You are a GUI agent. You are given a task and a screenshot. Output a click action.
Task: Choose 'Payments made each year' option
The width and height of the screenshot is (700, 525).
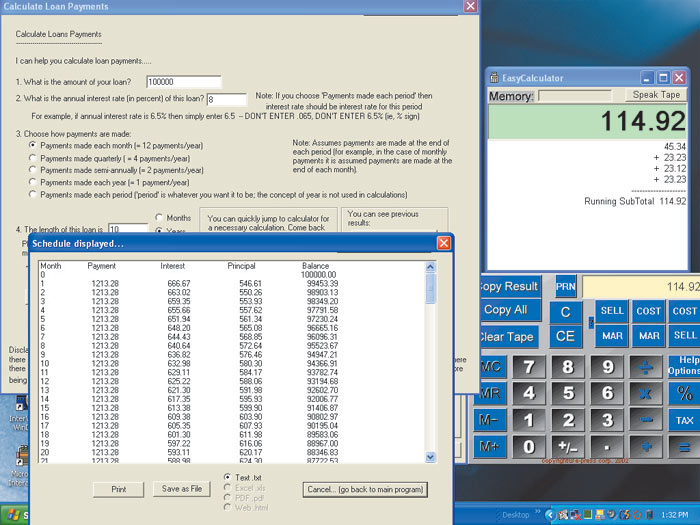[33, 181]
